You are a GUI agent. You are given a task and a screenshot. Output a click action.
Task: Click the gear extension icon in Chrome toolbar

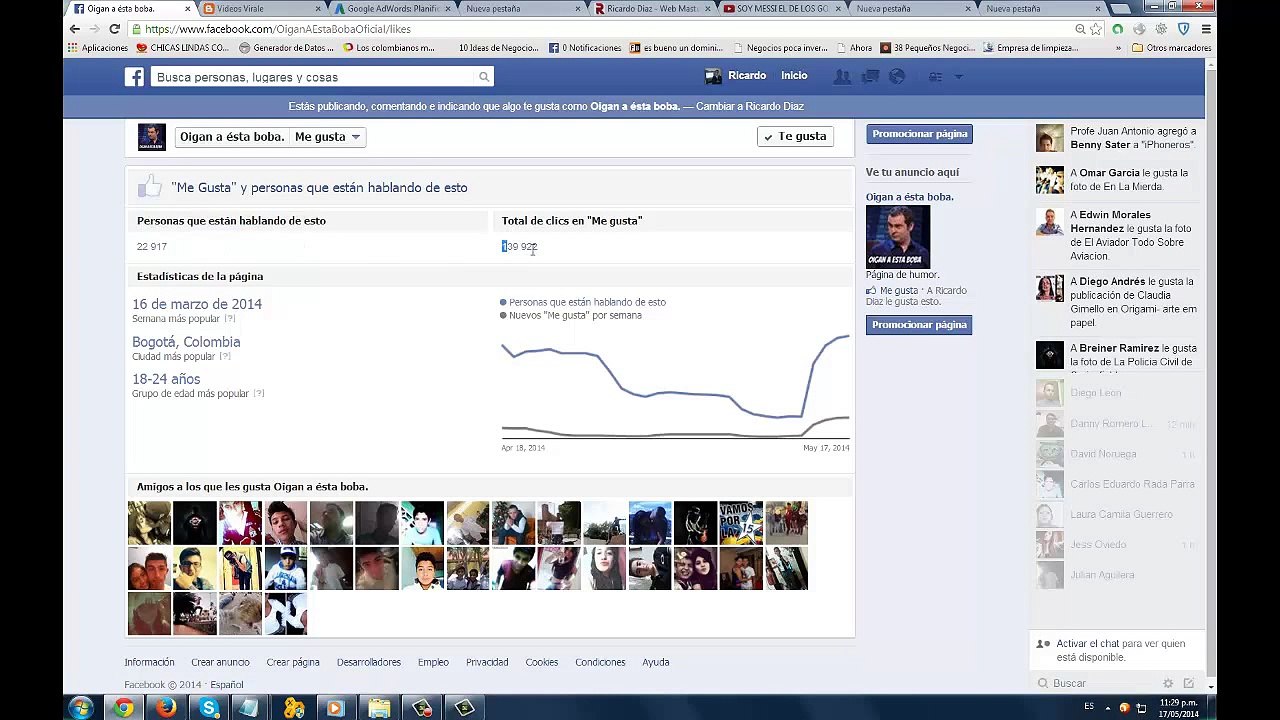[x=1161, y=29]
